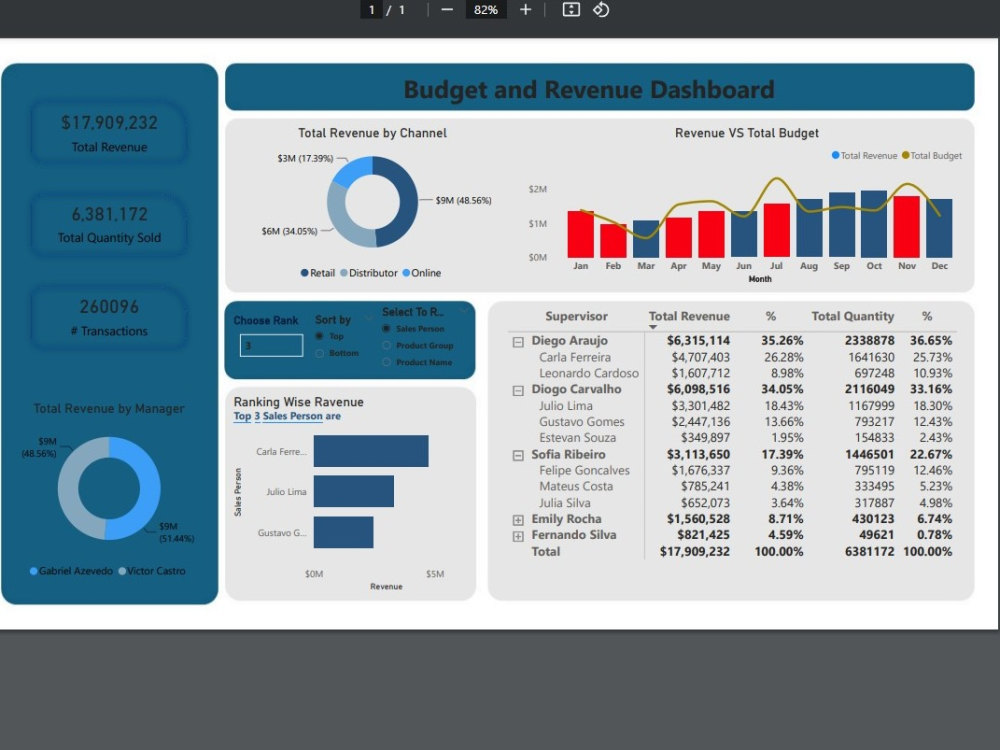Click the zoom in icon on the toolbar
This screenshot has width=1000, height=750.
point(525,10)
